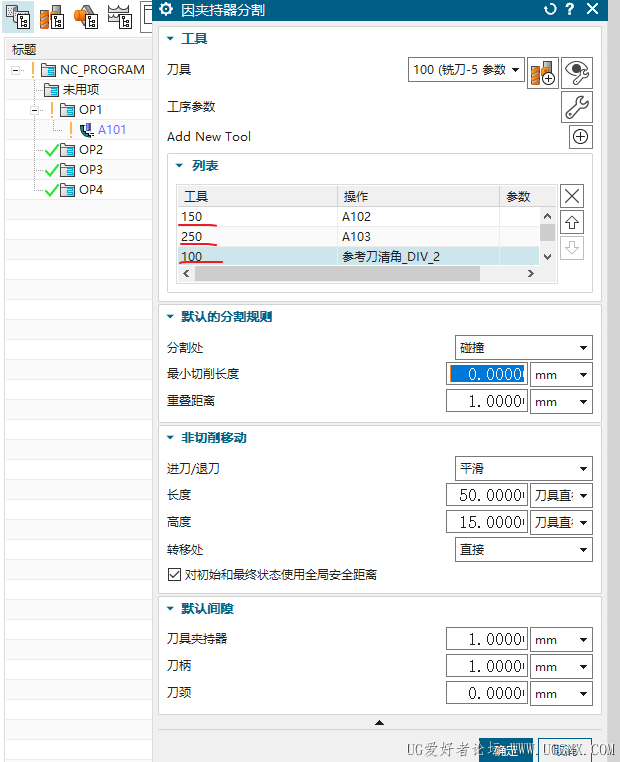Open 进刀/退刀 dropdown showing 平滑
This screenshot has height=762, width=620.
click(x=524, y=468)
